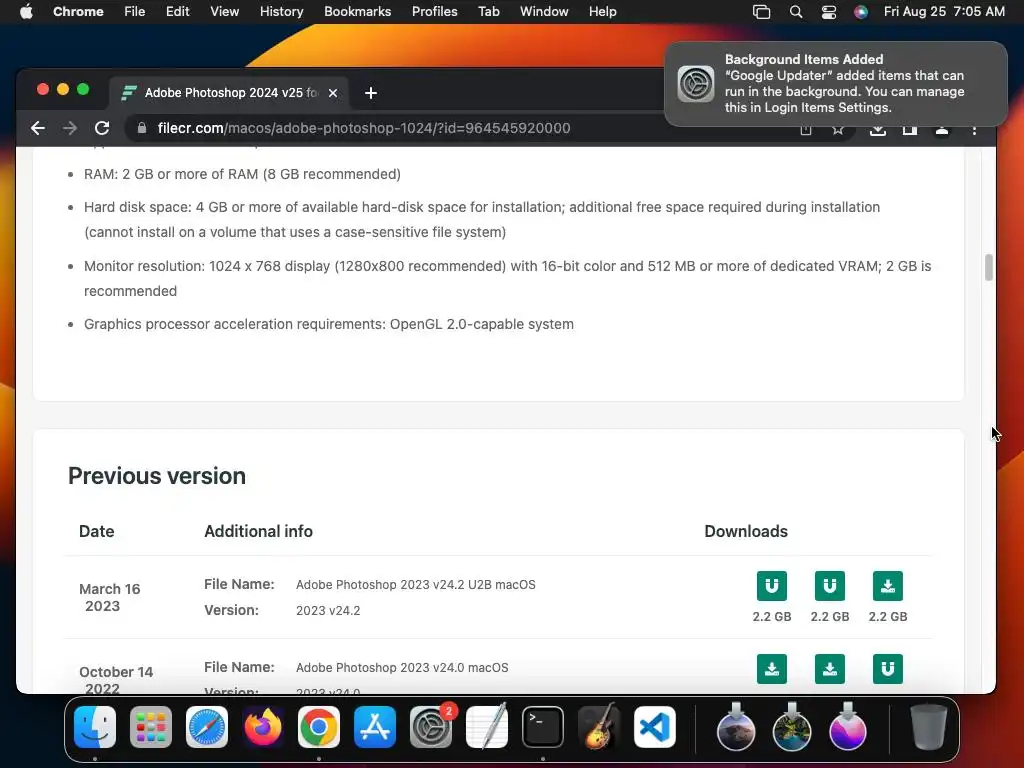Image resolution: width=1024 pixels, height=768 pixels.
Task: Click the first download icon in the October 14 2022 row
Action: [x=771, y=669]
